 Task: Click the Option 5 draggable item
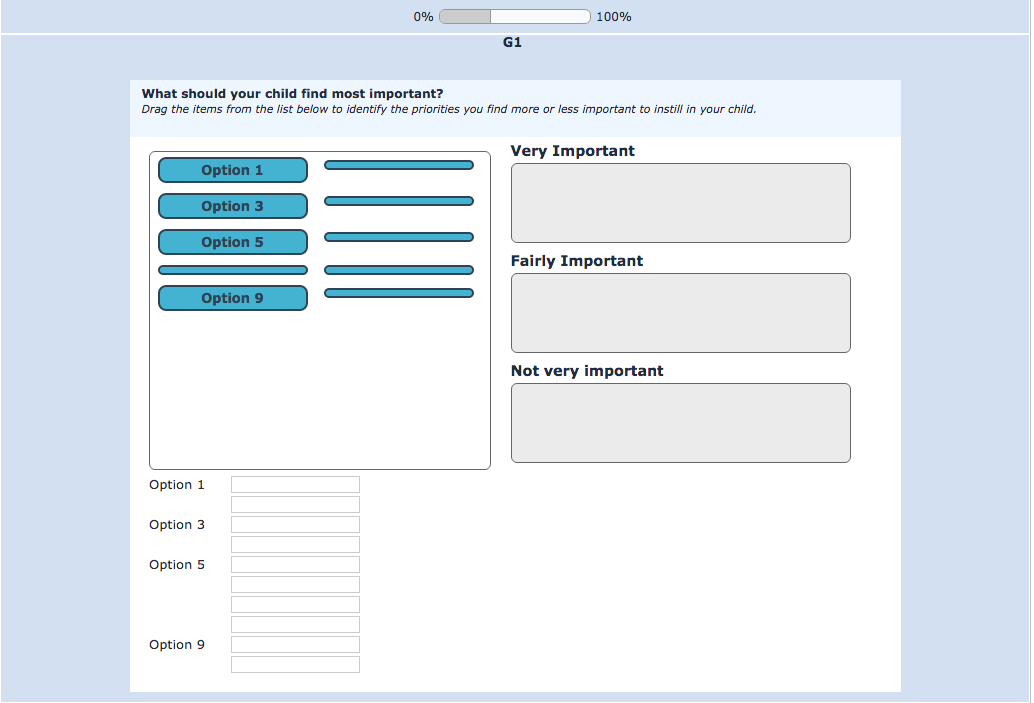point(232,242)
